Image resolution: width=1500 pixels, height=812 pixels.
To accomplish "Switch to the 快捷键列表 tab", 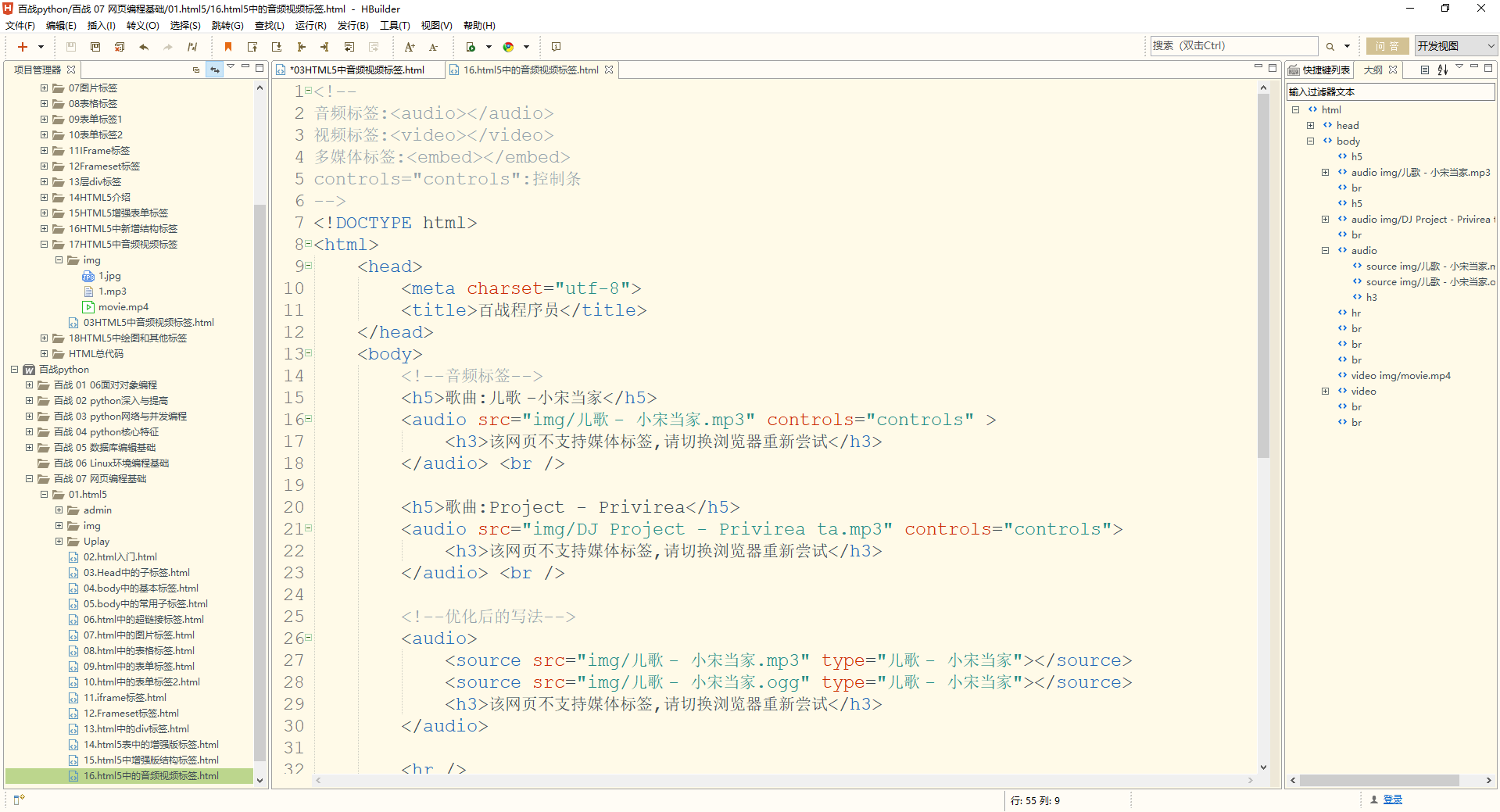I will point(1319,70).
